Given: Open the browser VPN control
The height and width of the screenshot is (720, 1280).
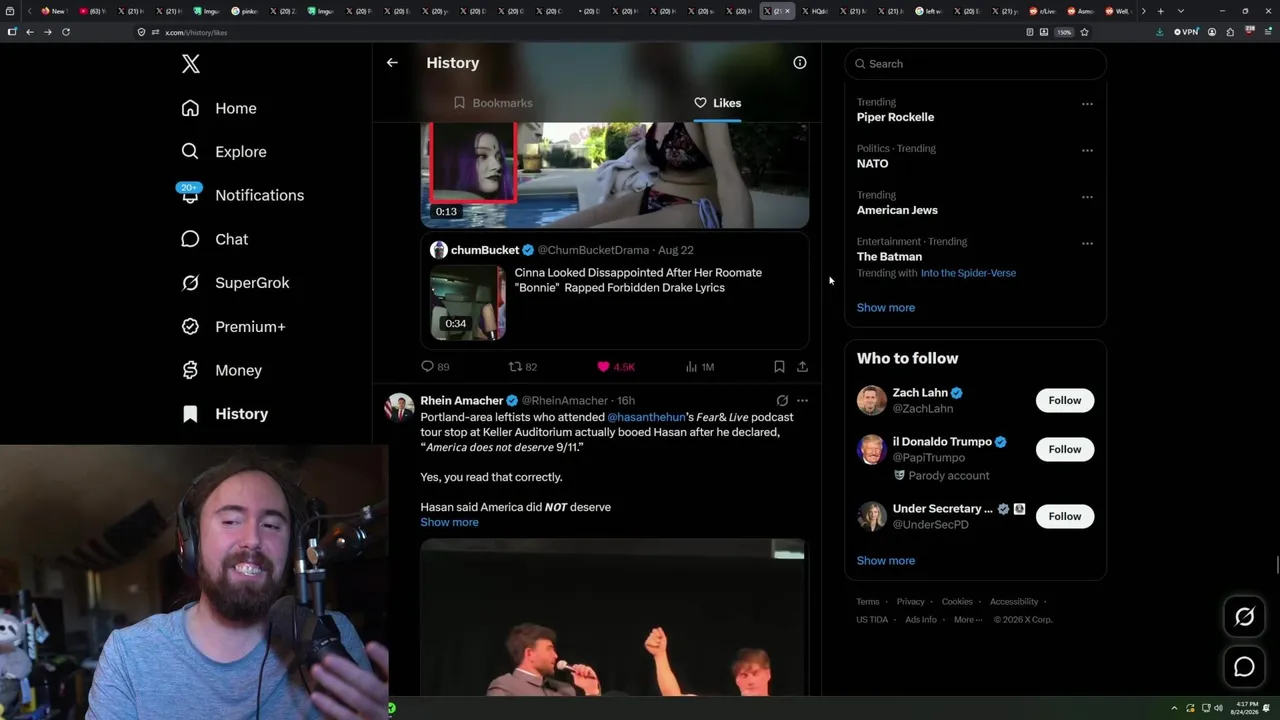Looking at the screenshot, I should coord(1187,32).
